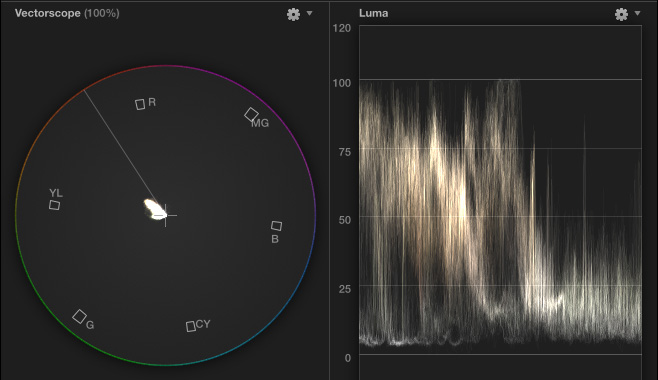Click the B blue target box

click(276, 226)
